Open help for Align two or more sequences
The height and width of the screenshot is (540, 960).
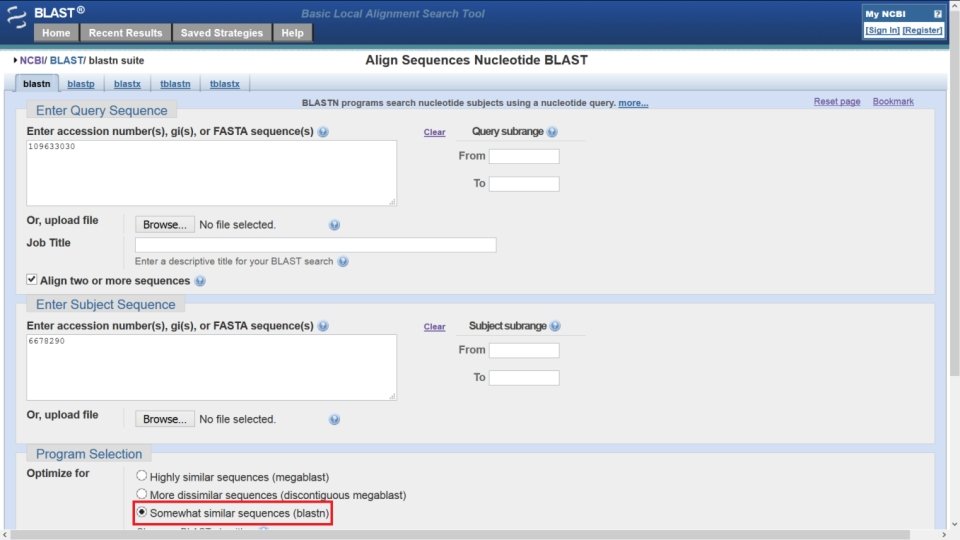pyautogui.click(x=200, y=281)
